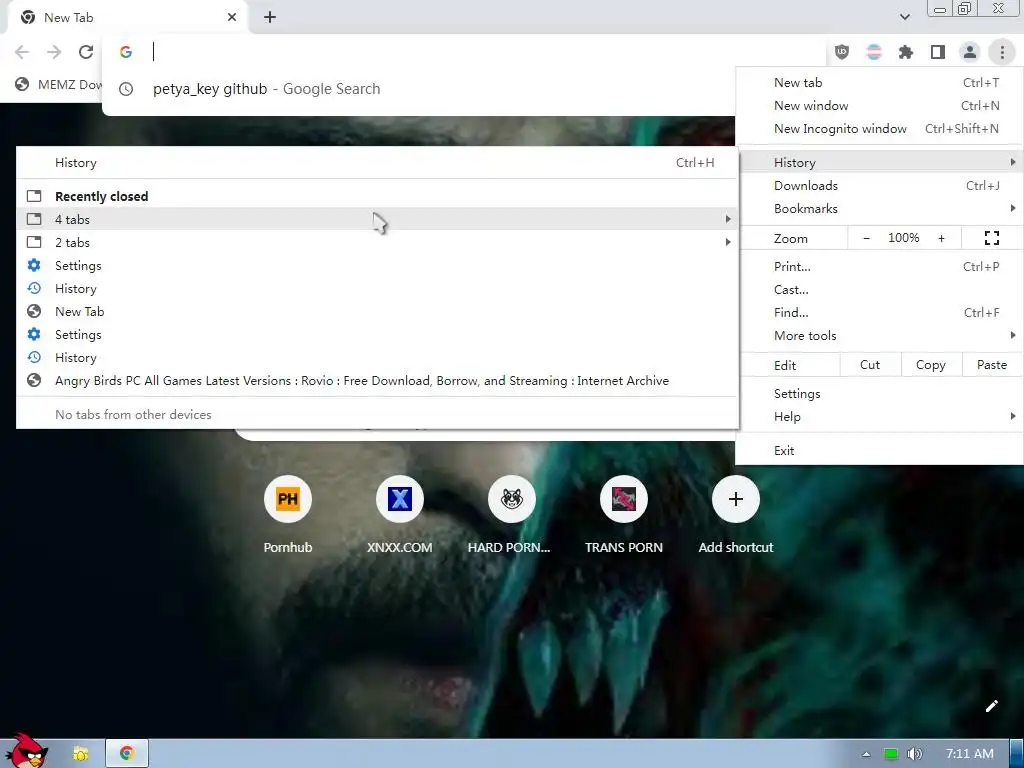Reopen the first recently closed Settings tab
The image size is (1024, 768).
click(377, 266)
